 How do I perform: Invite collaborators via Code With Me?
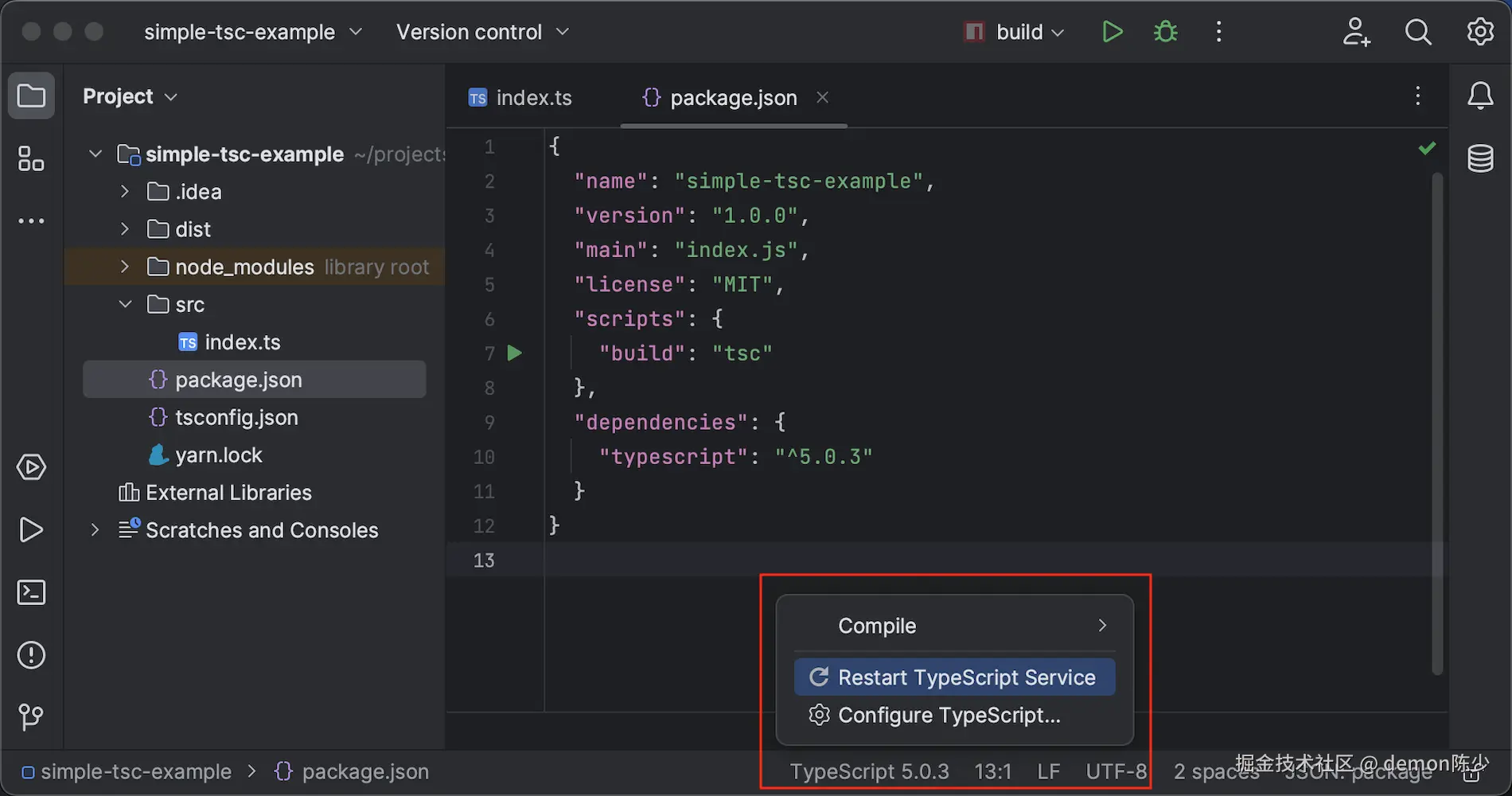1356,32
